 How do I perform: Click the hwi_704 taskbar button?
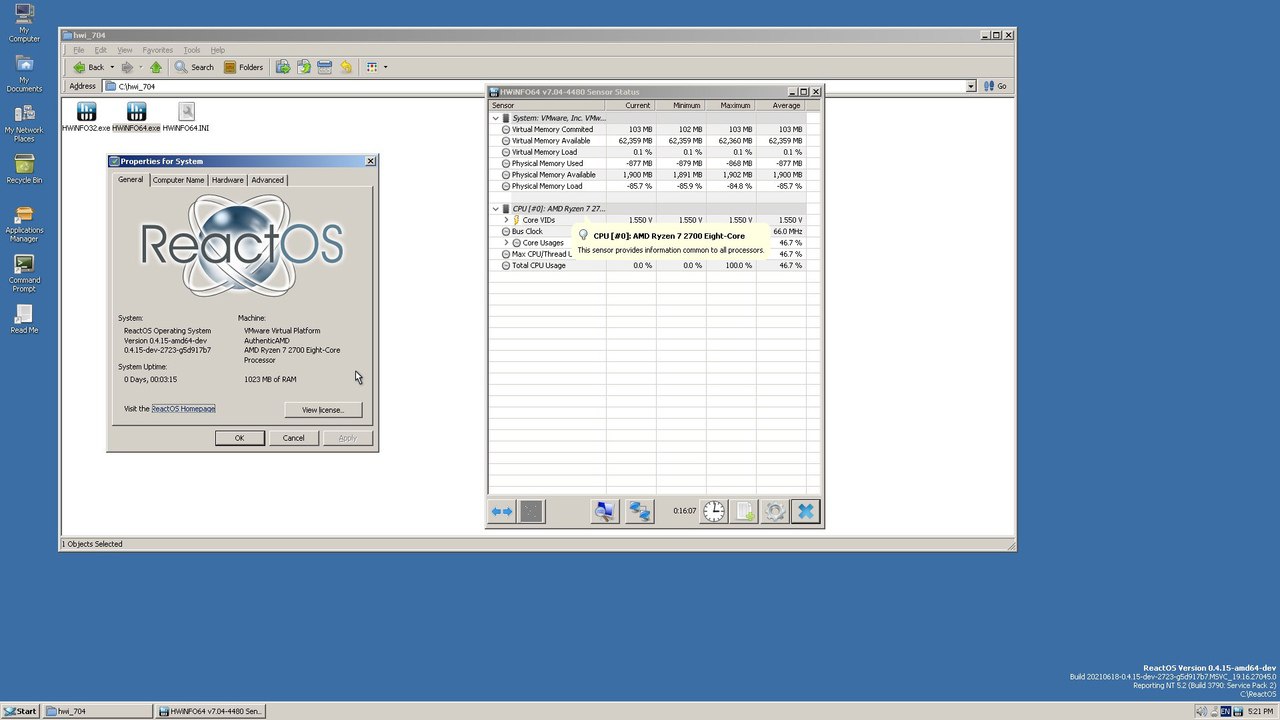(98, 711)
